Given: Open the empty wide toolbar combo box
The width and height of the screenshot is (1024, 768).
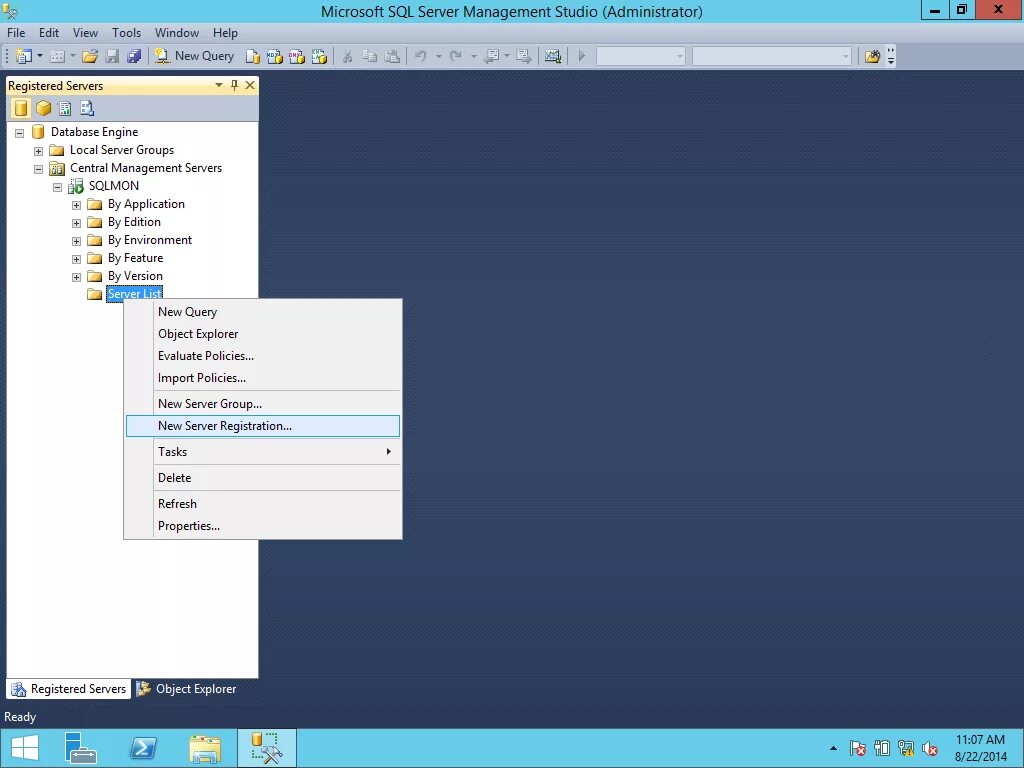Looking at the screenshot, I should (771, 56).
